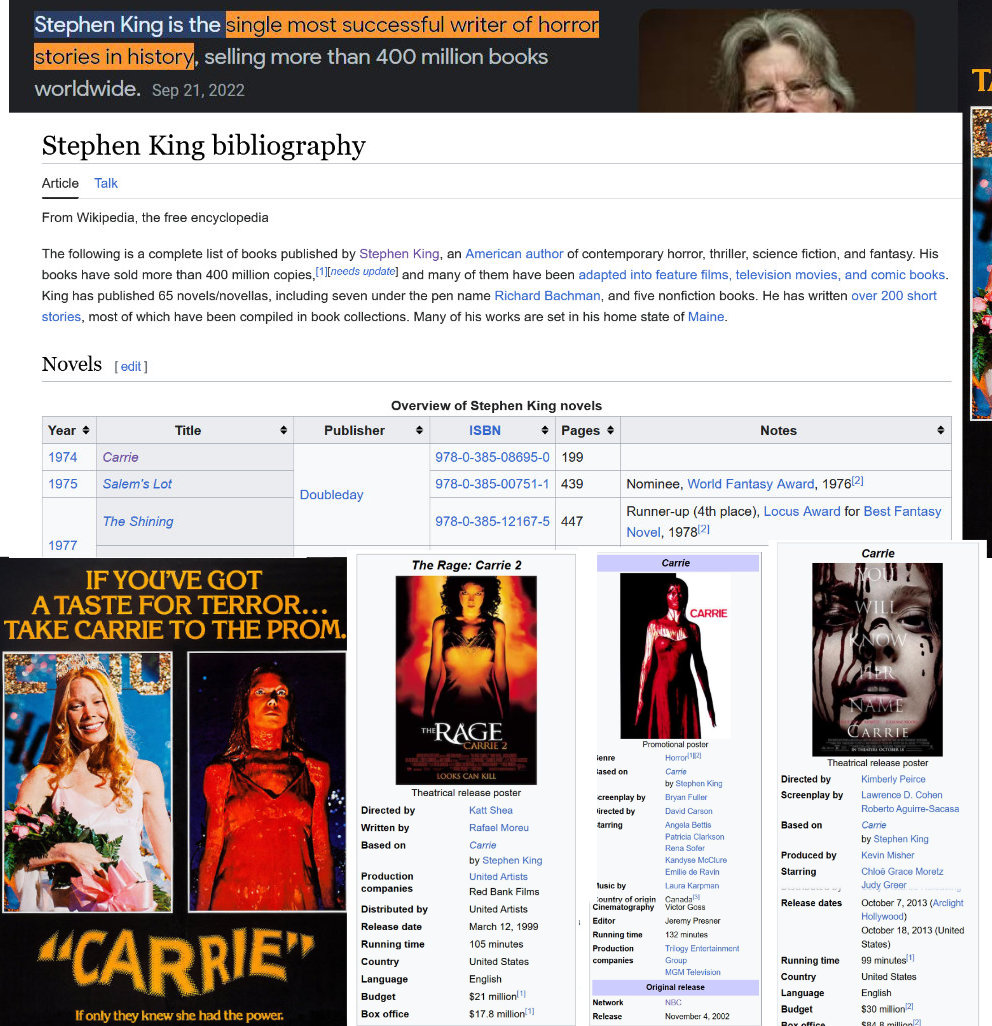Select the Article tab

(60, 183)
